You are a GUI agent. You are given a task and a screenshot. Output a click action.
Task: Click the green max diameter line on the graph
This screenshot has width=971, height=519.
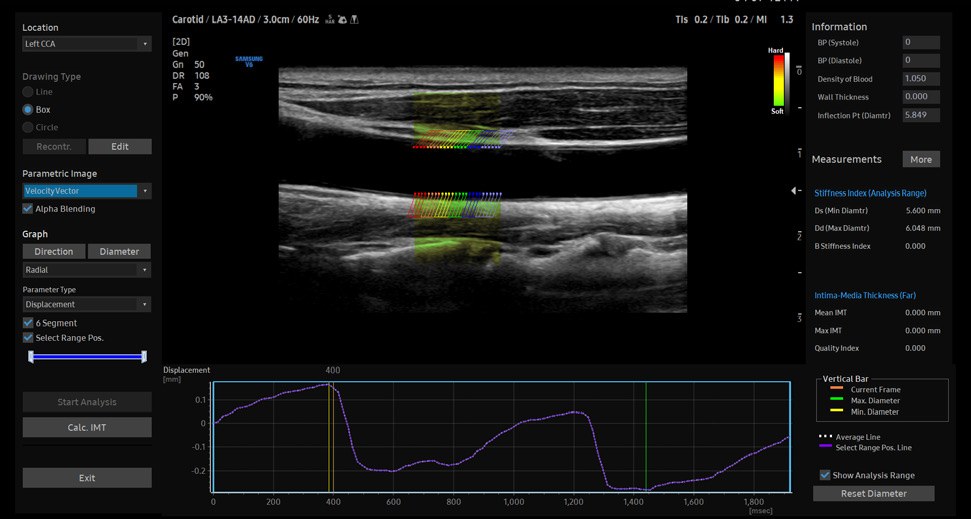tap(646, 437)
